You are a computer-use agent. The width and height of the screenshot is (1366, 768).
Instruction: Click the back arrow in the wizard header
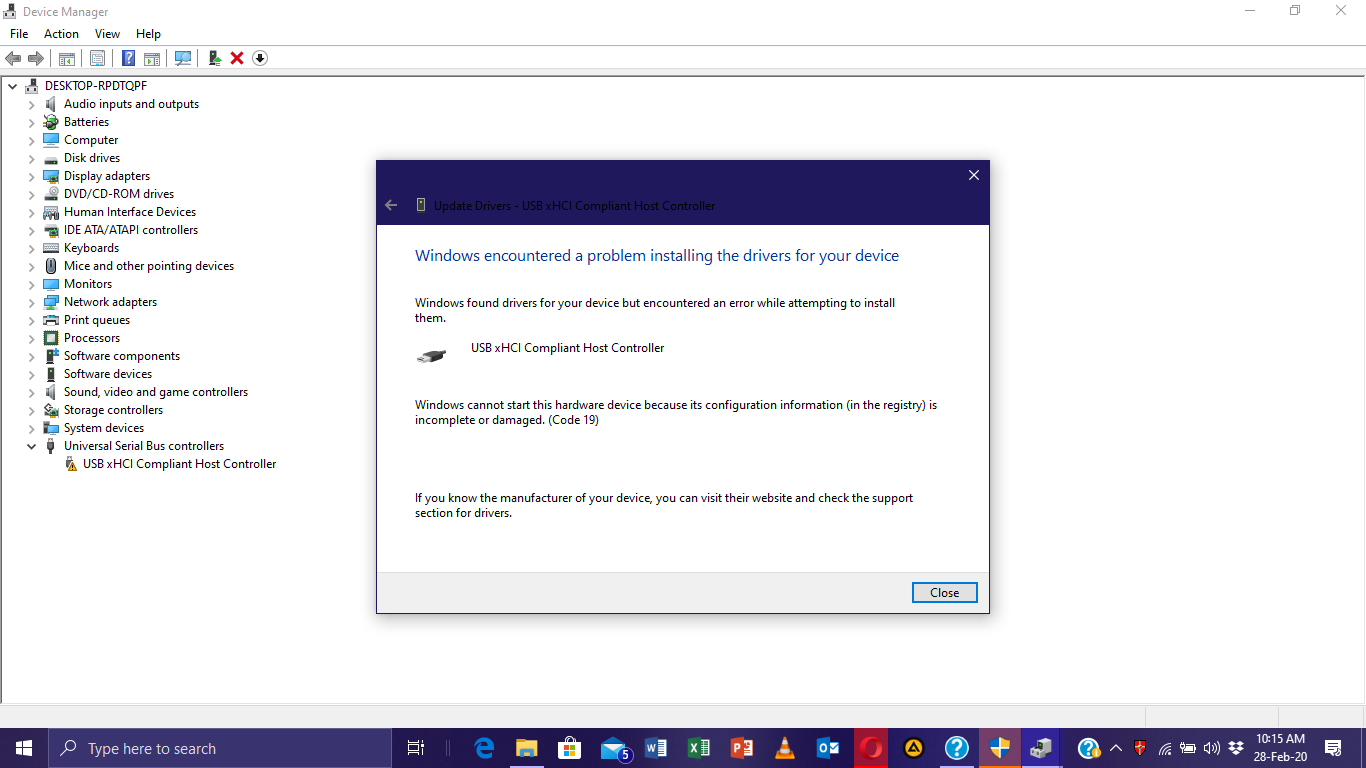[x=391, y=205]
